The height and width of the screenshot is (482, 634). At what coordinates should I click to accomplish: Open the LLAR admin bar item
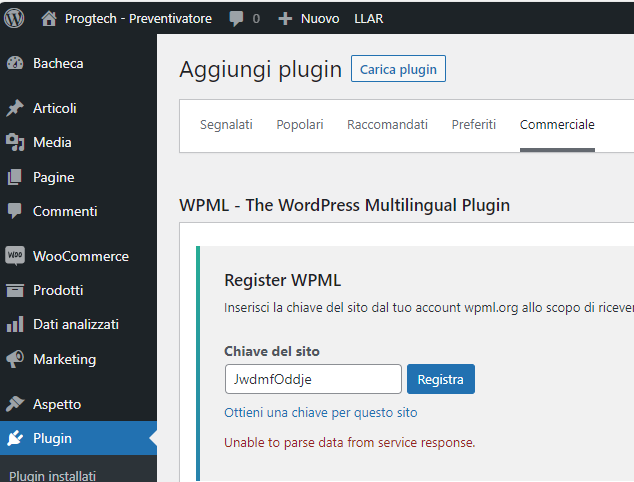click(368, 19)
